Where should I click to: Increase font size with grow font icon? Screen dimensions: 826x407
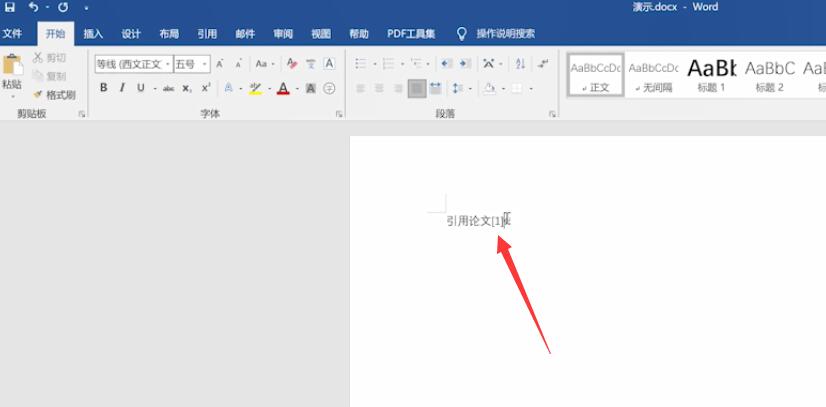[220, 64]
